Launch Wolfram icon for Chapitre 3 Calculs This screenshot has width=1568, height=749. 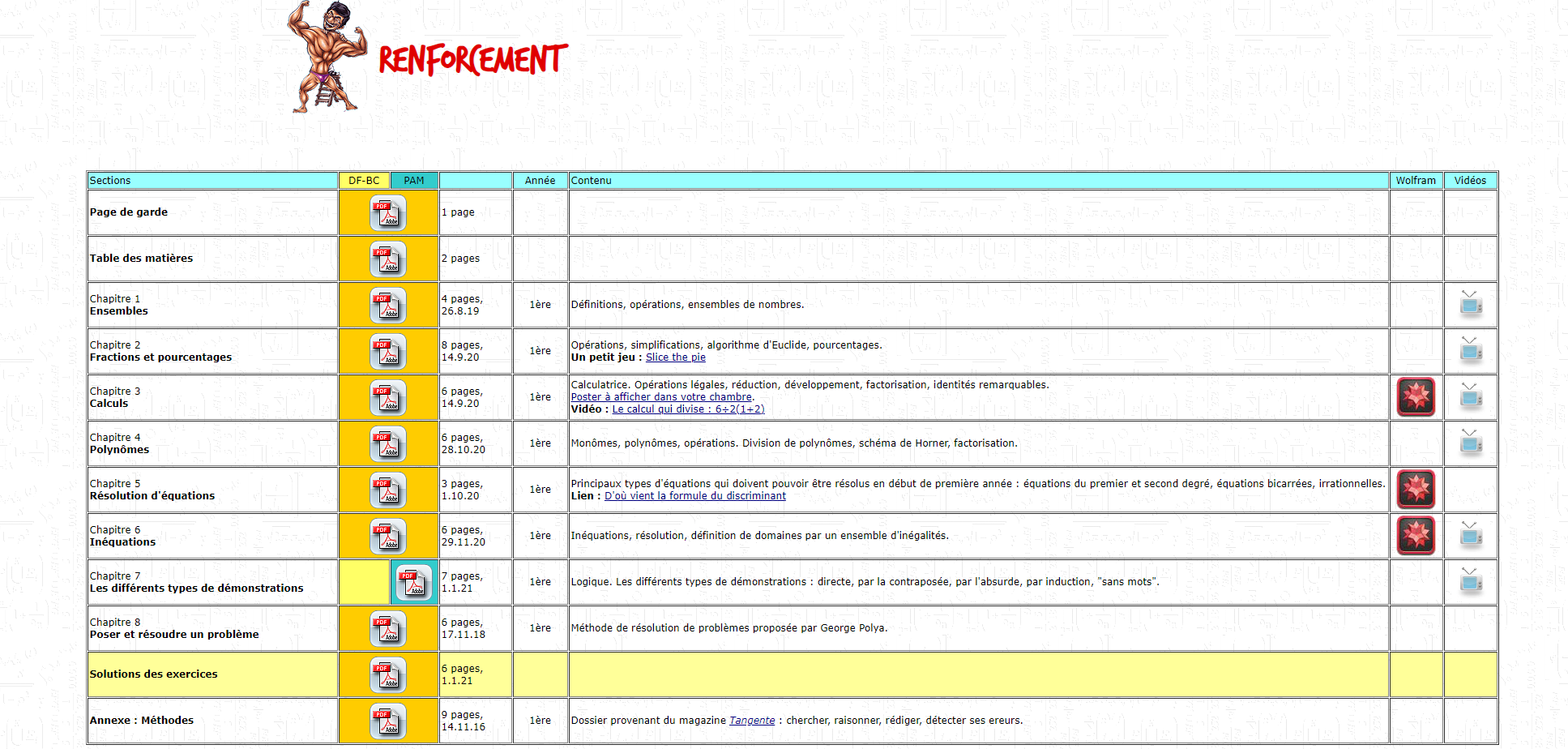click(x=1416, y=397)
